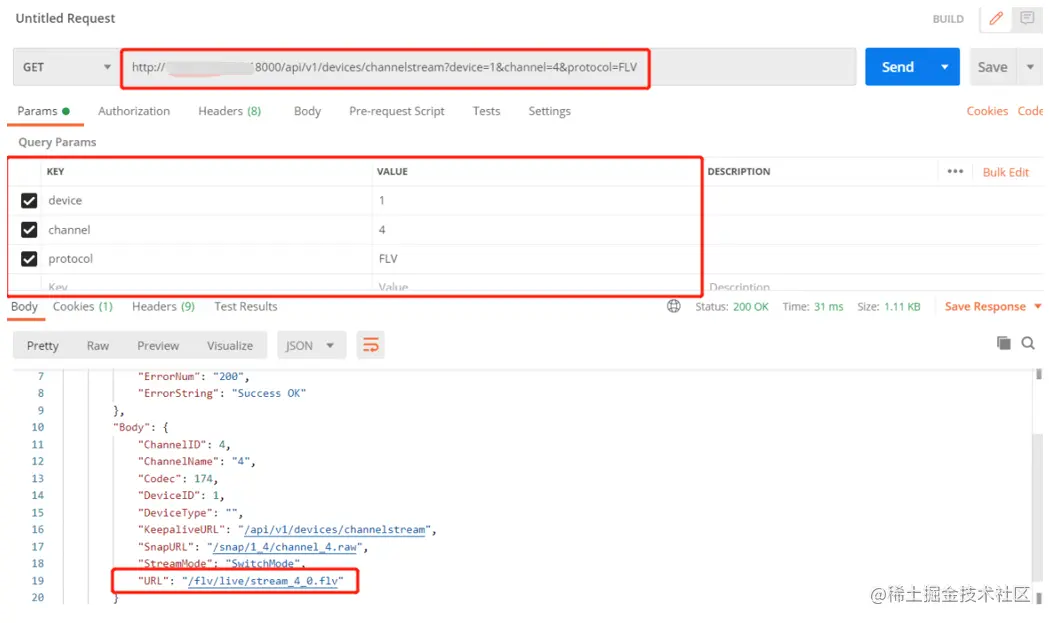Viewport: 1049px width, 623px height.
Task: Follow the SnapURL channel_4.raw link
Action: click(x=284, y=547)
